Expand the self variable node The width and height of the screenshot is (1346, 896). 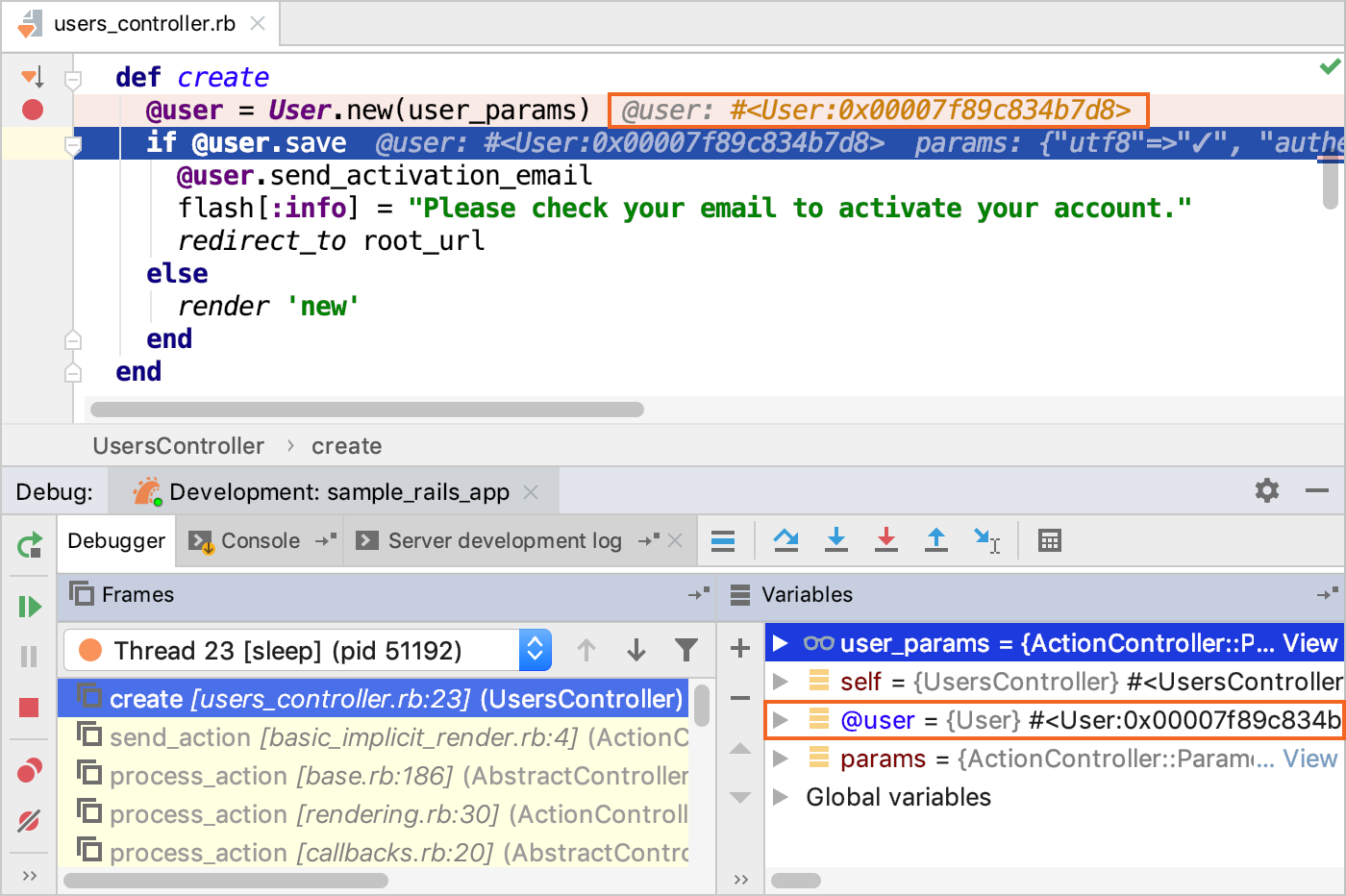pyautogui.click(x=781, y=682)
